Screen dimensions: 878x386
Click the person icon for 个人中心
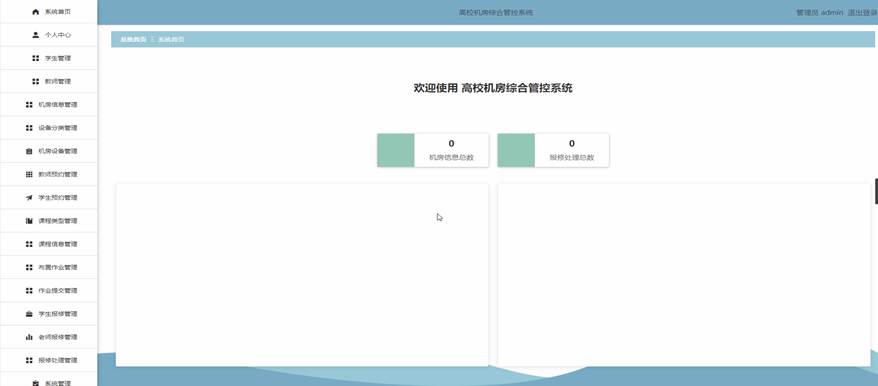pyautogui.click(x=36, y=35)
